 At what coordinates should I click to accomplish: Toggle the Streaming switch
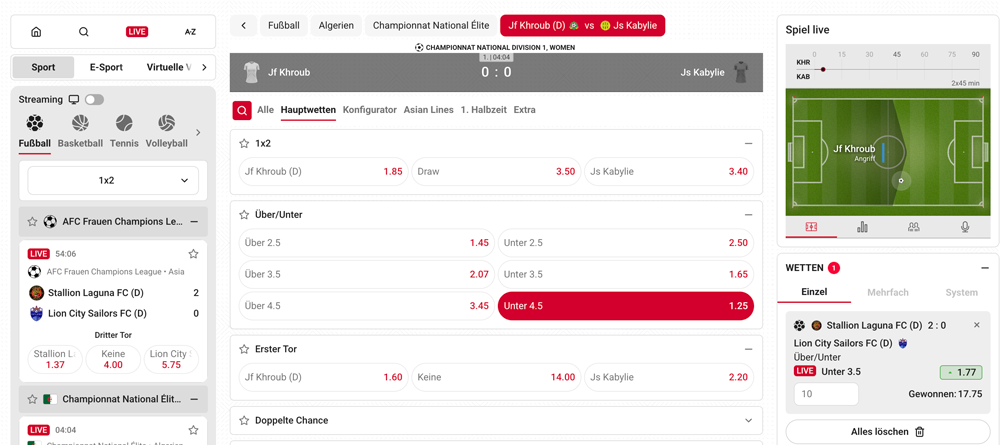pyautogui.click(x=94, y=100)
